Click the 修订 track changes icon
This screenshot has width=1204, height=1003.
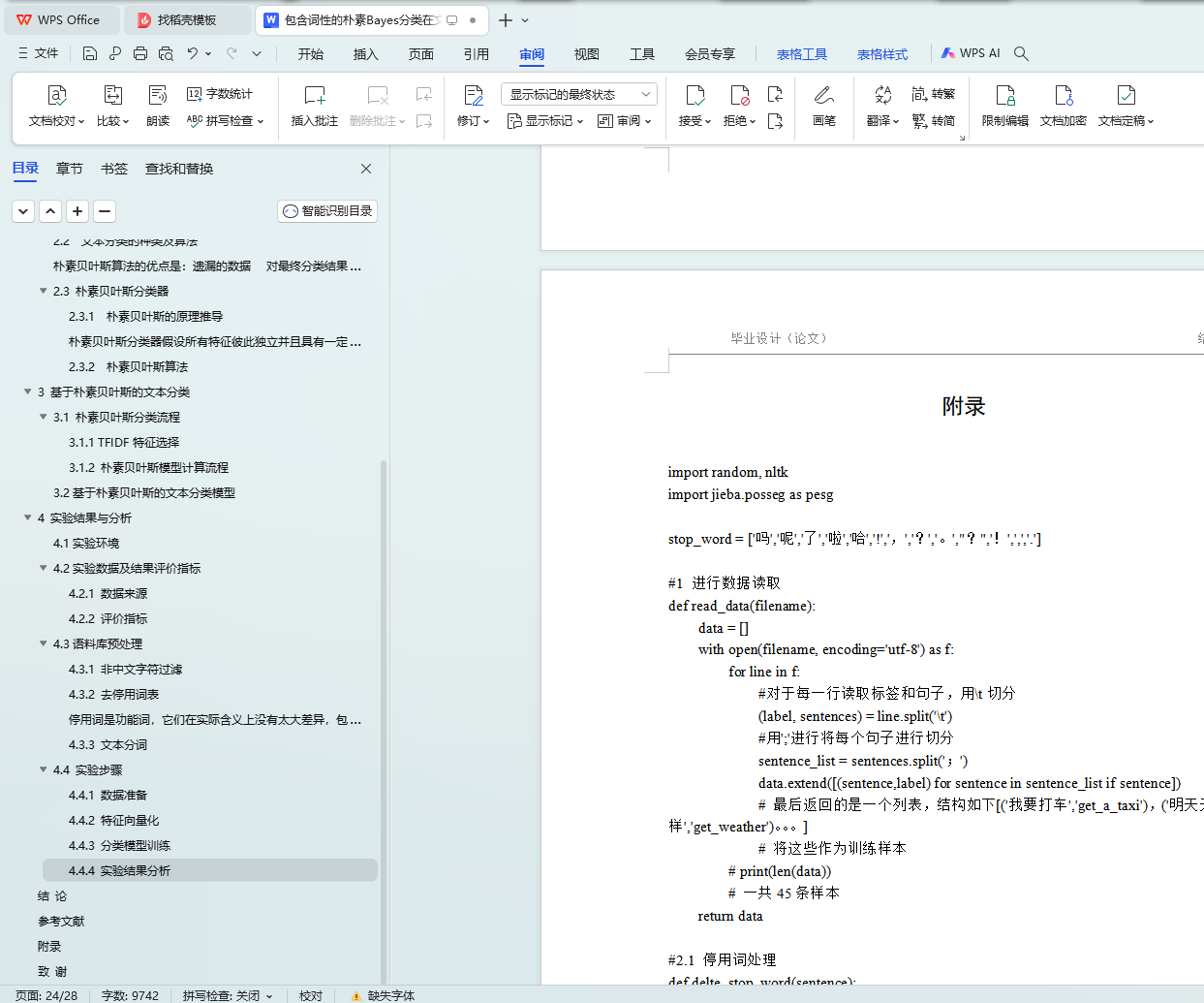tap(474, 95)
